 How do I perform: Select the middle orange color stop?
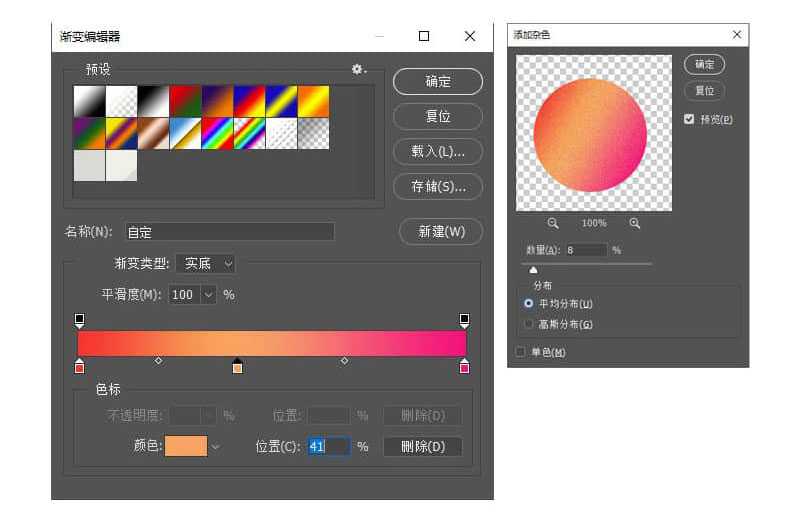coord(237,367)
